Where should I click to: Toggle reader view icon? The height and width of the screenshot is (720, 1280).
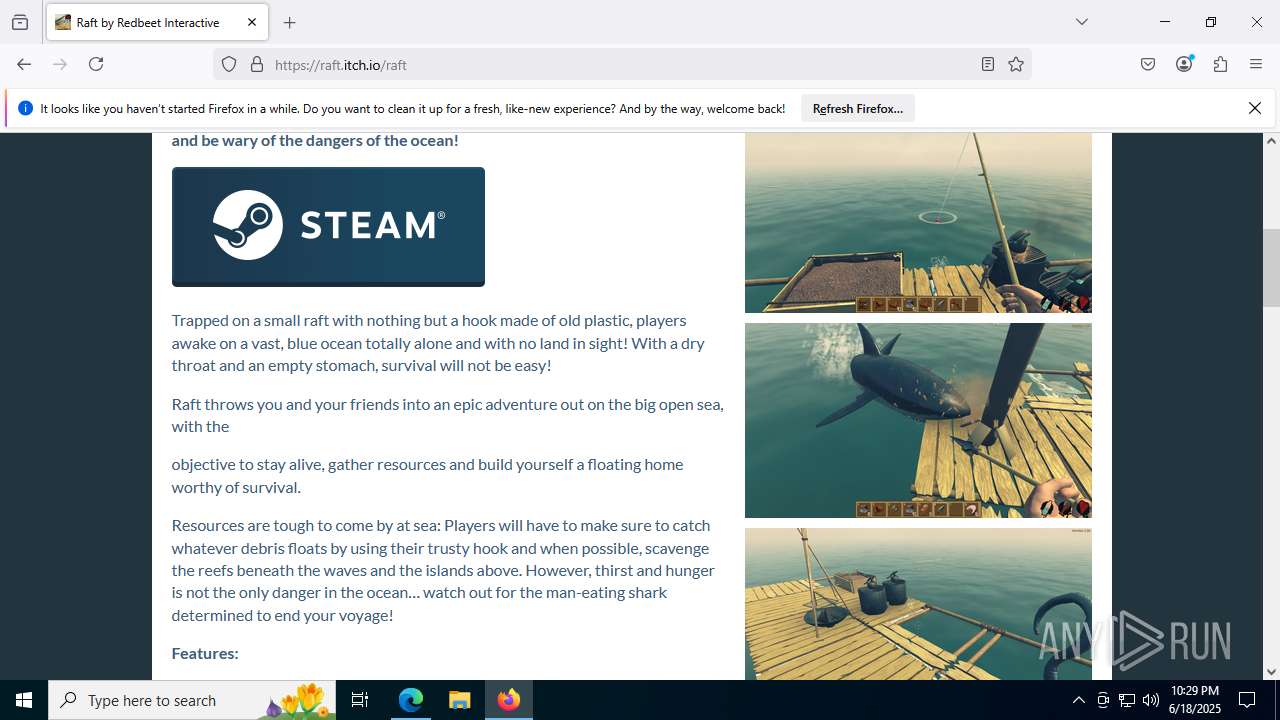coord(988,64)
